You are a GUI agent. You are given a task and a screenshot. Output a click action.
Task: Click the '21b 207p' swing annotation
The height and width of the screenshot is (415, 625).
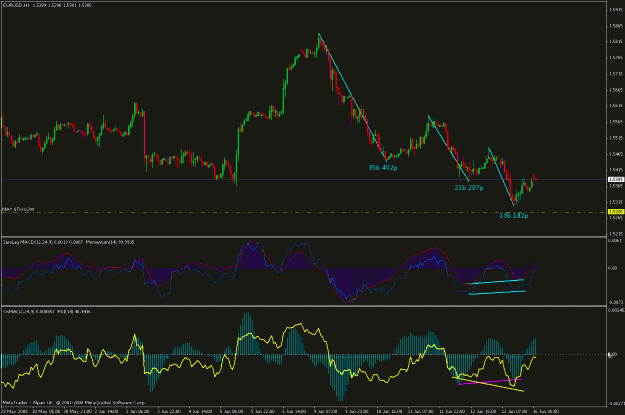click(x=469, y=188)
